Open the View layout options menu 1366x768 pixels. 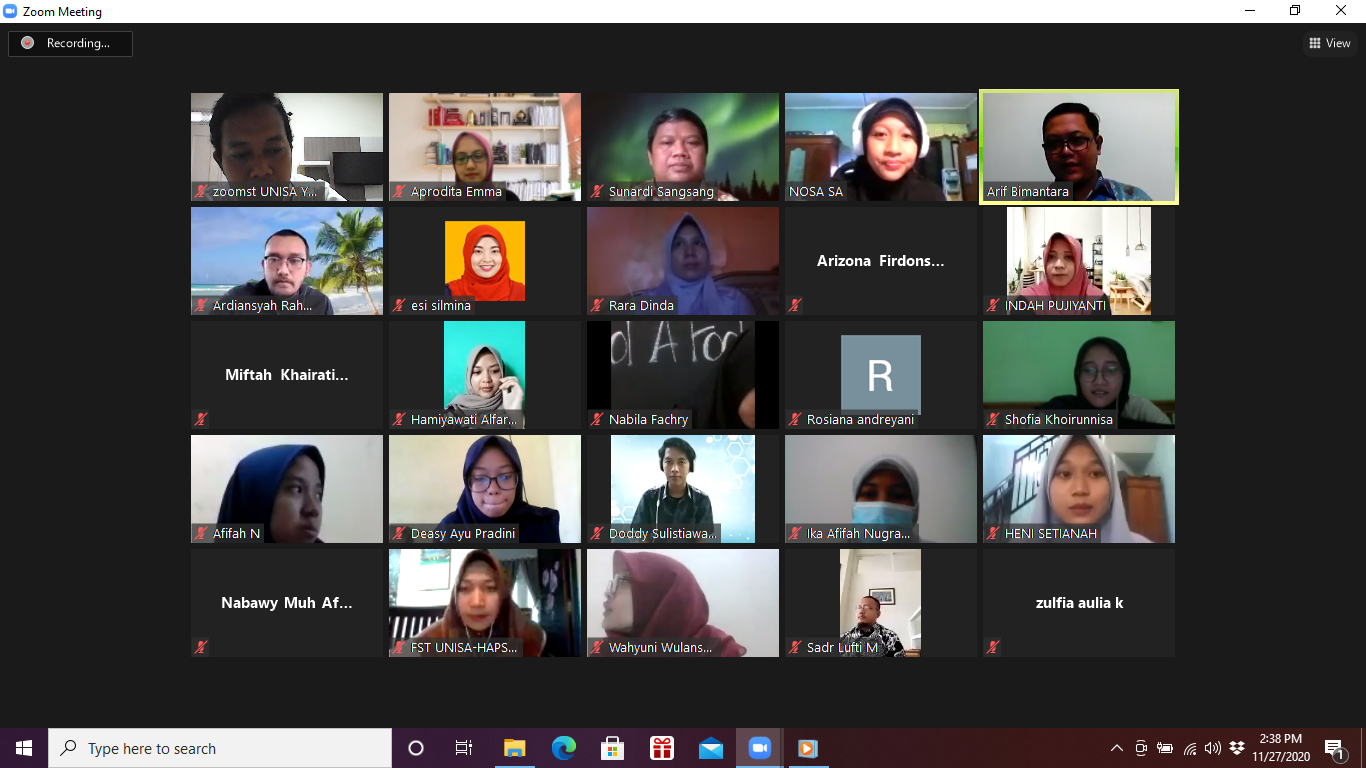[x=1330, y=43]
